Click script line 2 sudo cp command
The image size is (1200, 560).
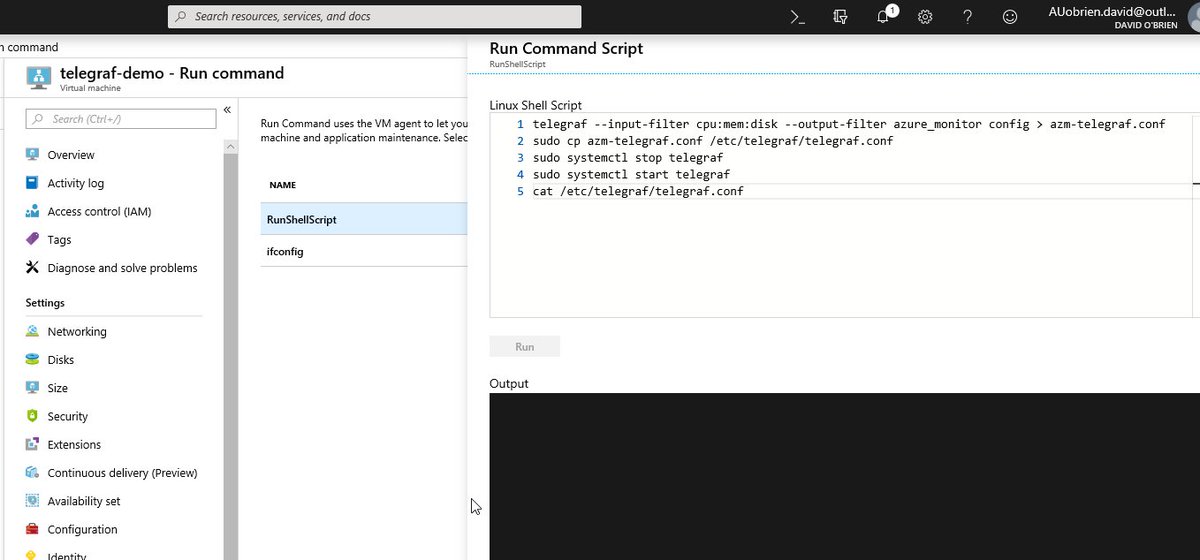tap(712, 141)
